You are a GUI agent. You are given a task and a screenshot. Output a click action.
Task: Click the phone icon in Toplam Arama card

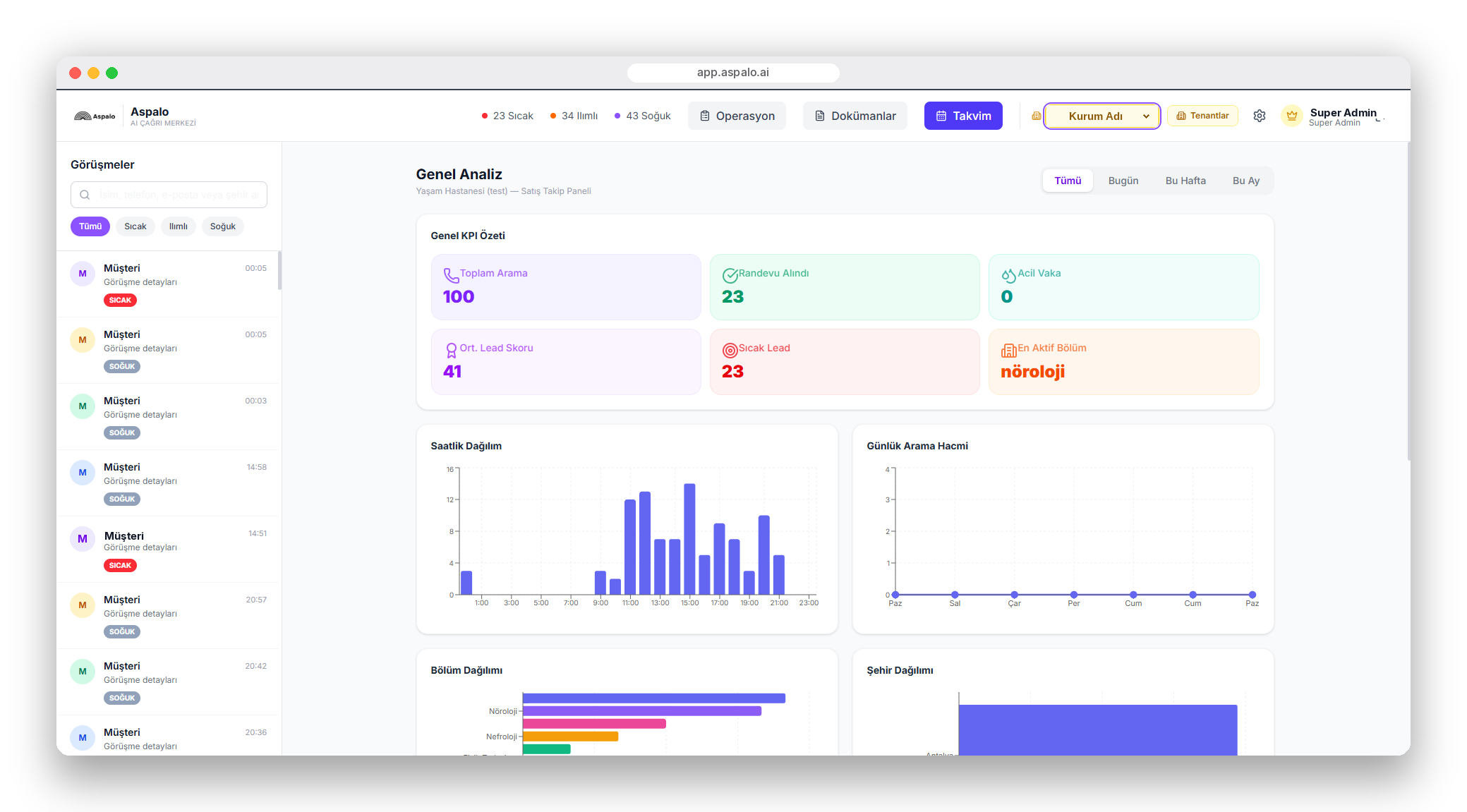click(x=451, y=275)
